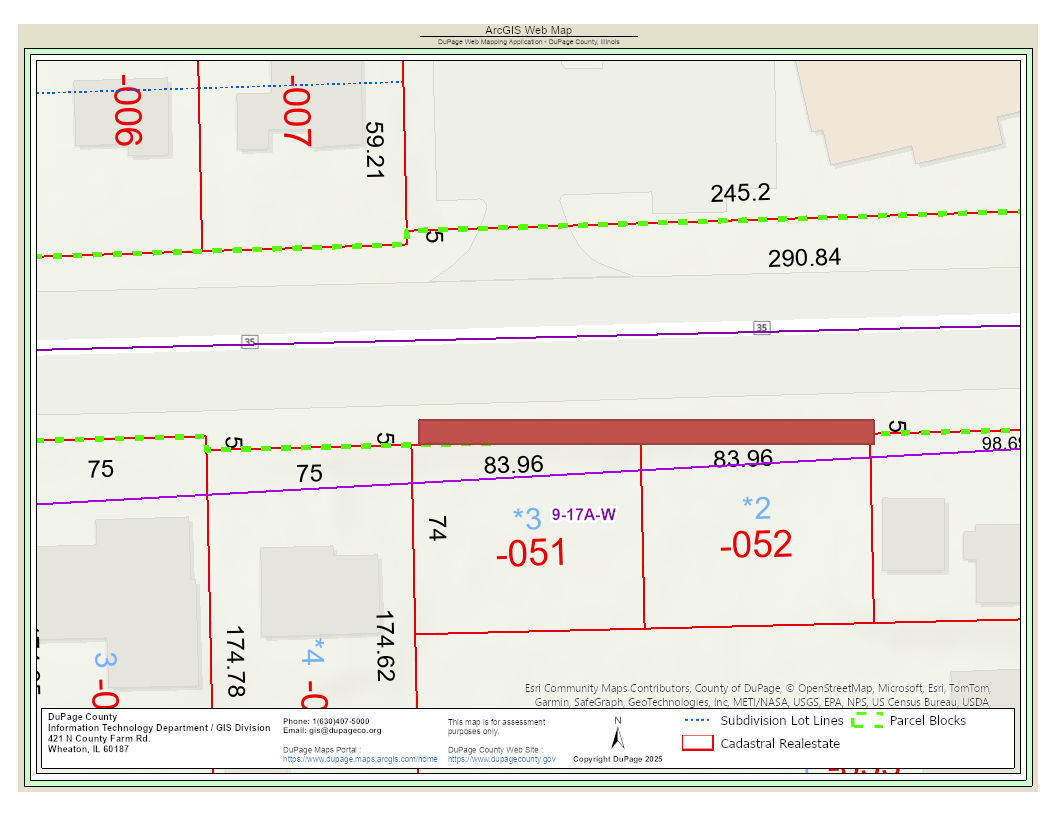This screenshot has height=816, width=1056.
Task: Click the 290.84 dimension label
Action: [x=804, y=258]
